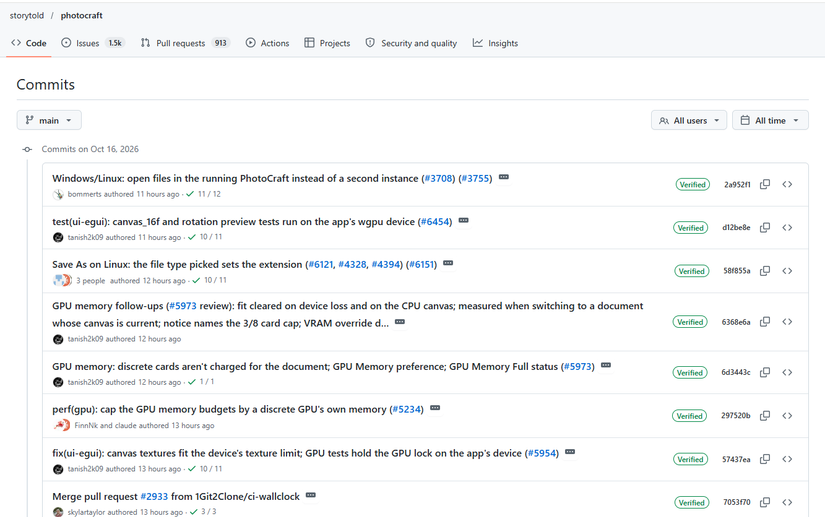Click bommerts avatar on first commit
The width and height of the screenshot is (825, 517).
tap(58, 194)
